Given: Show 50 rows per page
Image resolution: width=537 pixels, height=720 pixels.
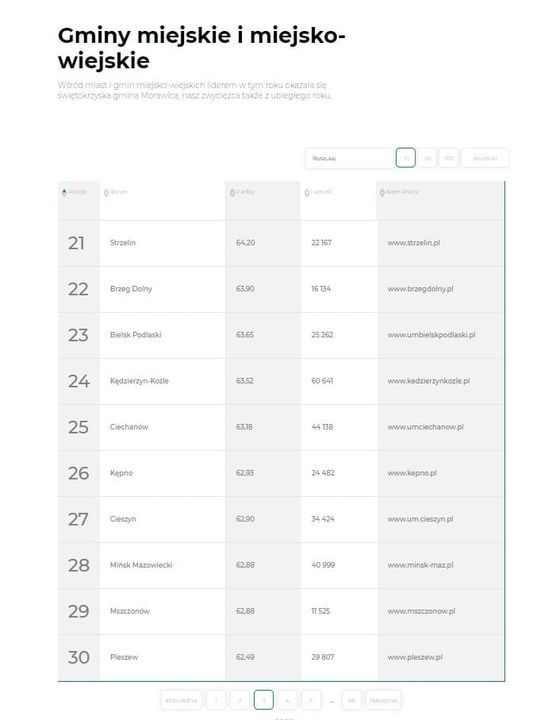Looking at the screenshot, I should coord(427,158).
